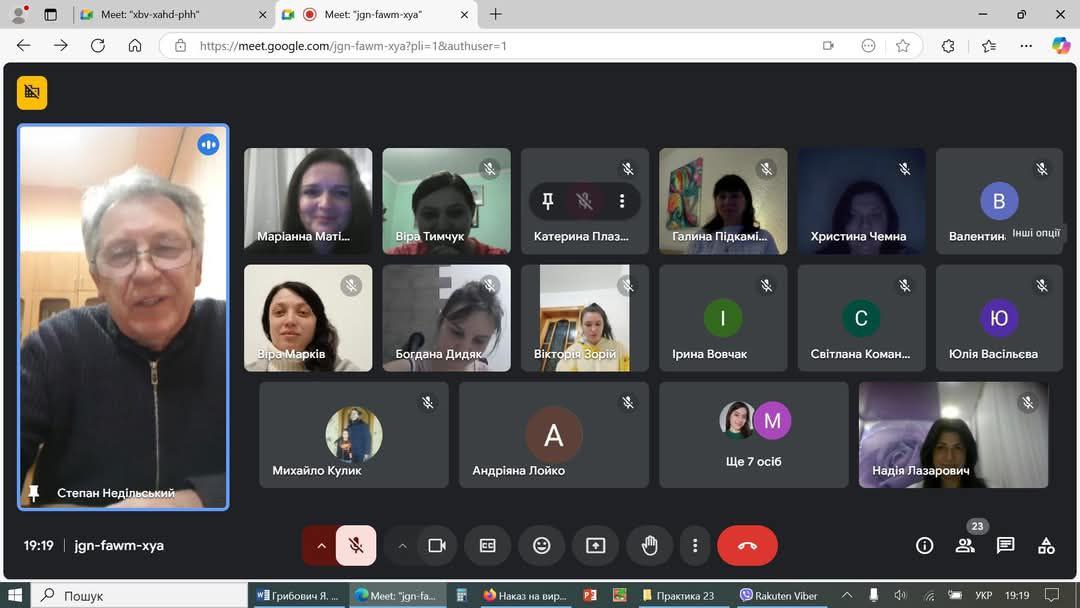Expand audio settings chevron beside microphone
Viewport: 1080px width, 608px height.
point(321,545)
